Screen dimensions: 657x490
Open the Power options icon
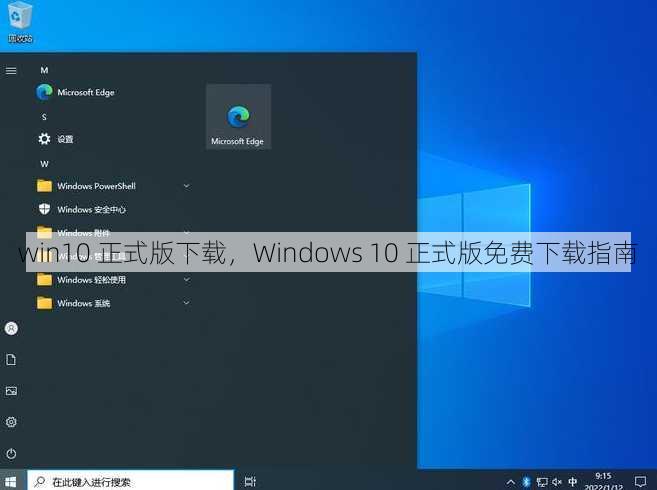[11, 454]
